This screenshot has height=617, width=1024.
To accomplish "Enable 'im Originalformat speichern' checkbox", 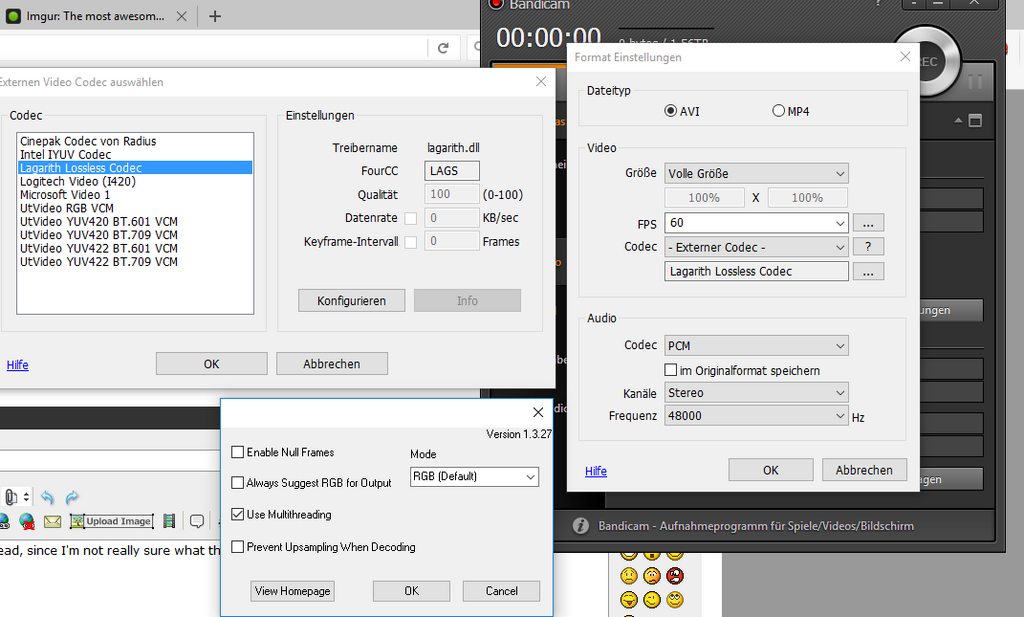I will pyautogui.click(x=670, y=370).
